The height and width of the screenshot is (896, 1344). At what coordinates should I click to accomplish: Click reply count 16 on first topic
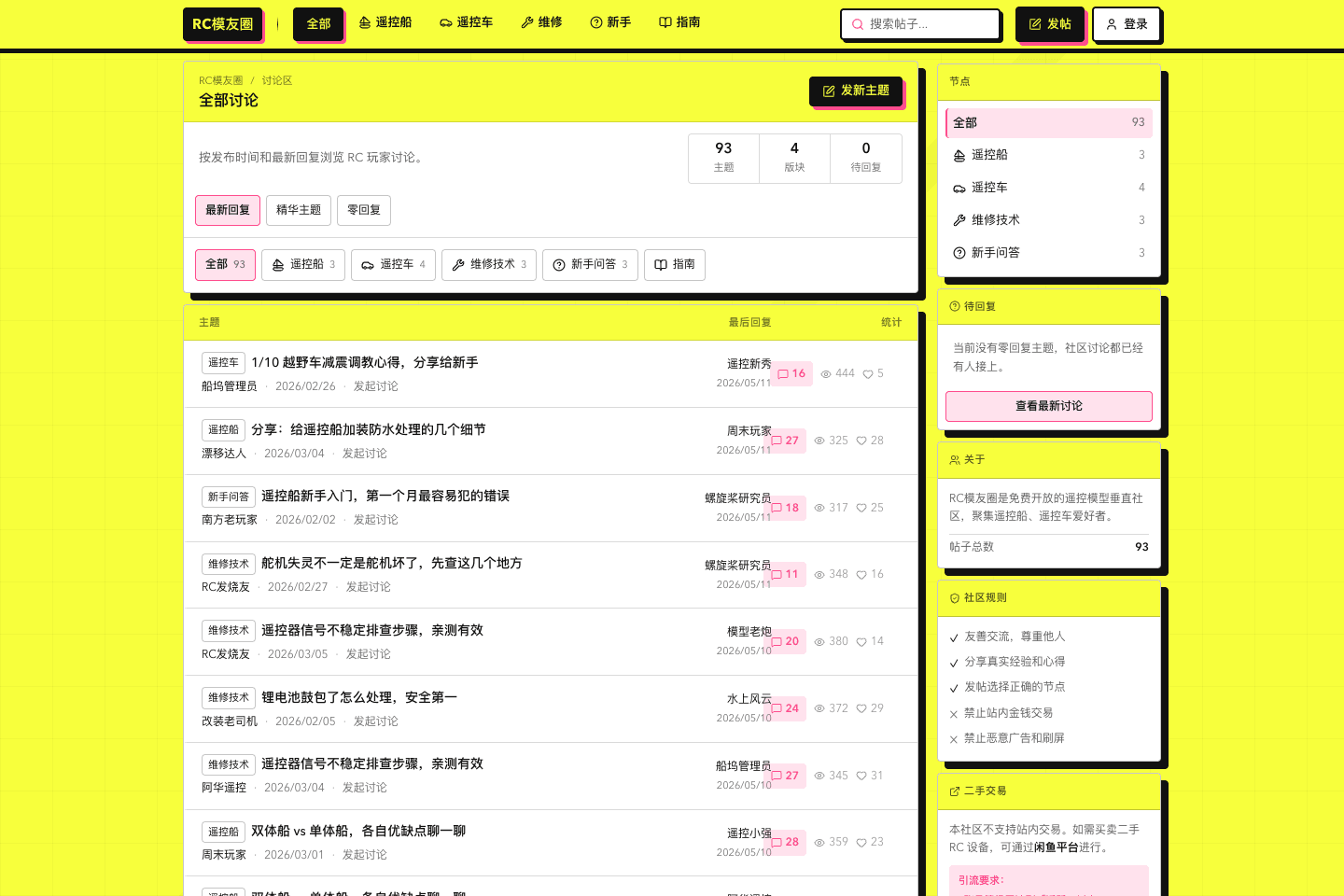(791, 373)
